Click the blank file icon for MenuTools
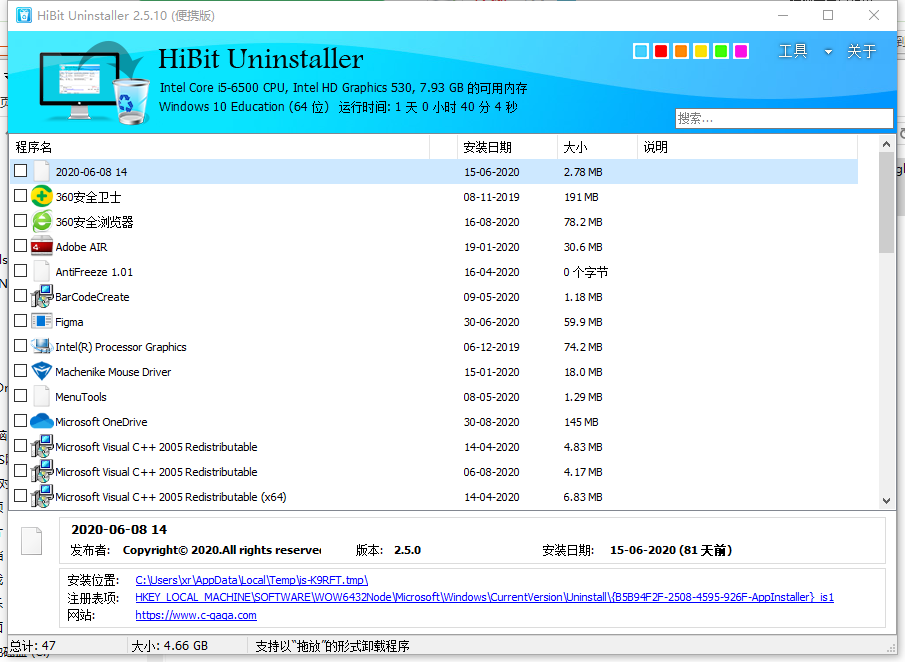The width and height of the screenshot is (905, 662). pos(42,397)
